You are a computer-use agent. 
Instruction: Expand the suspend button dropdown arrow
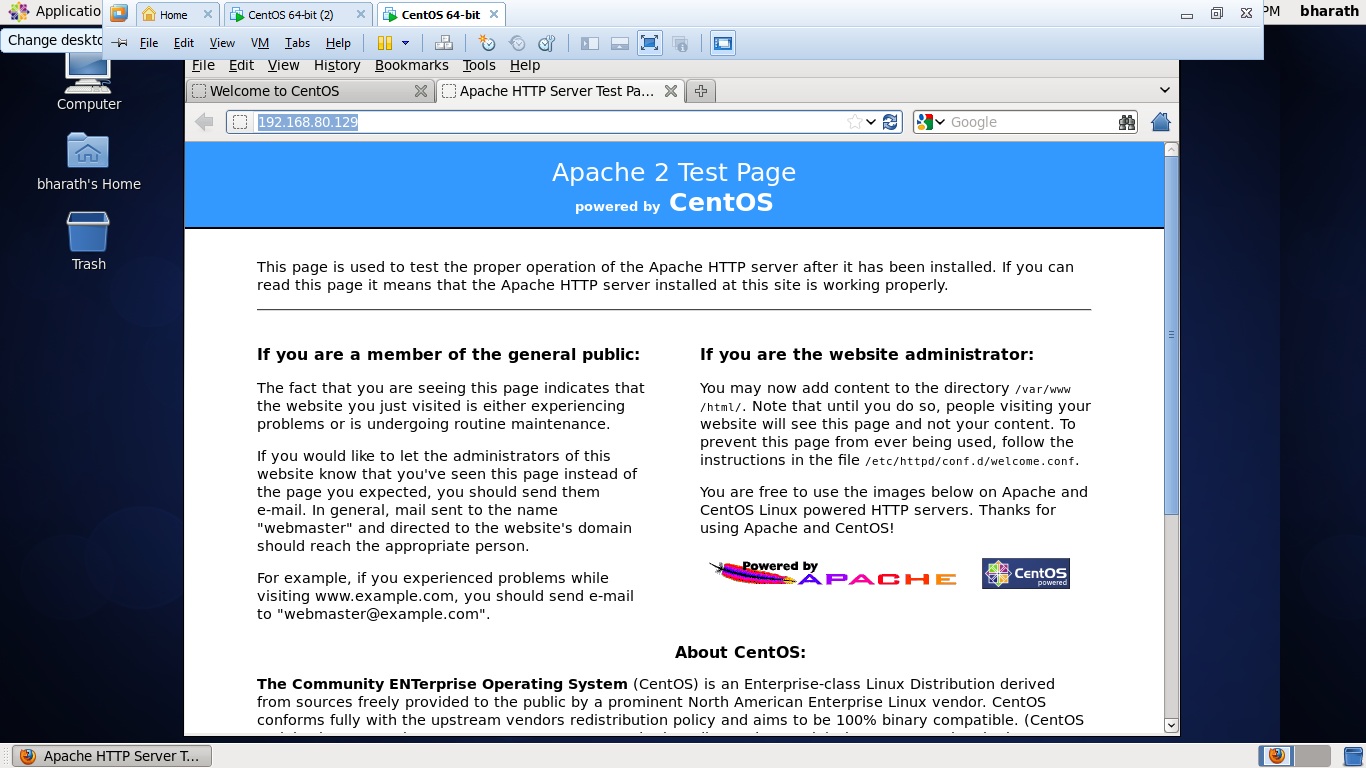[x=405, y=43]
